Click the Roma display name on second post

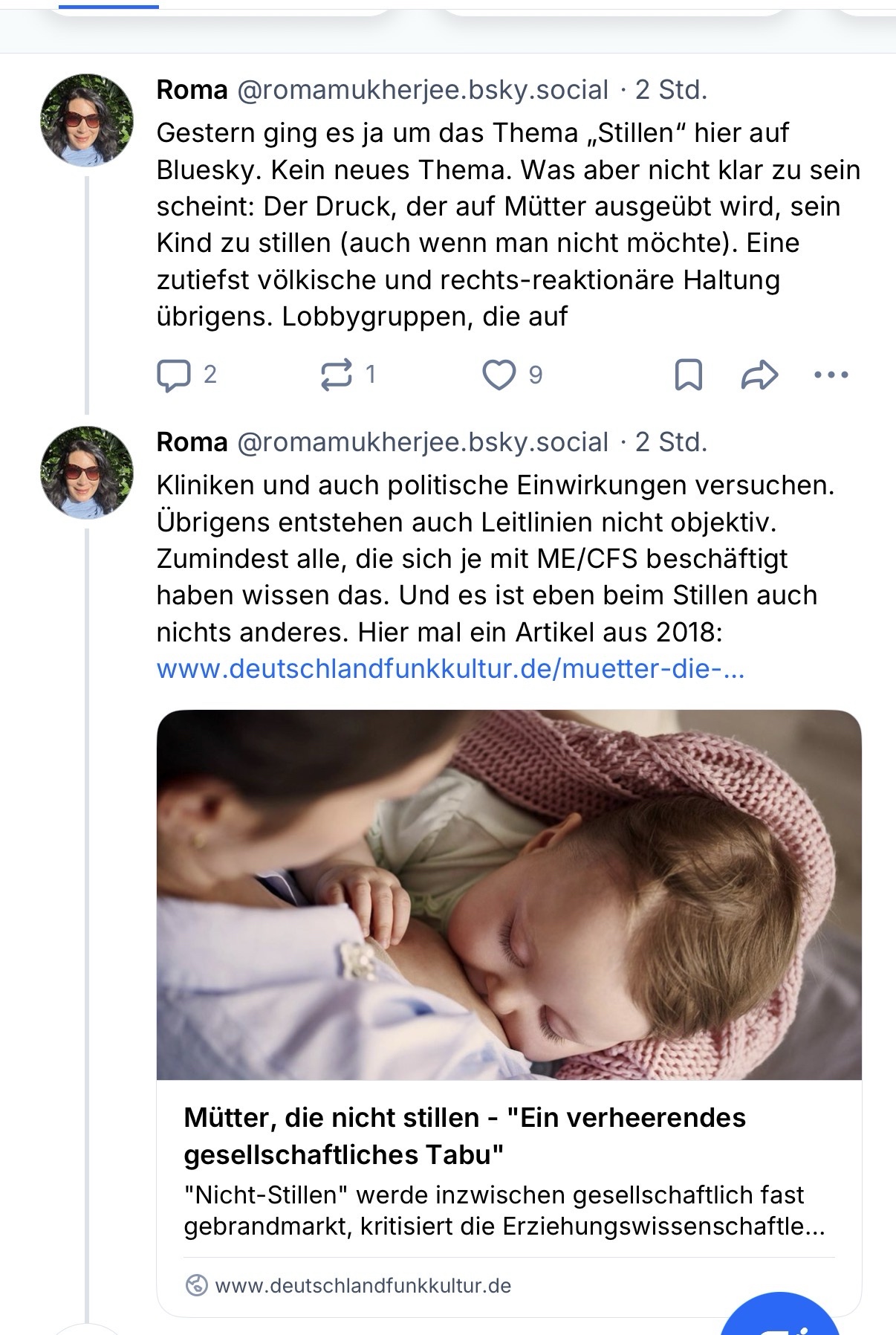click(192, 442)
